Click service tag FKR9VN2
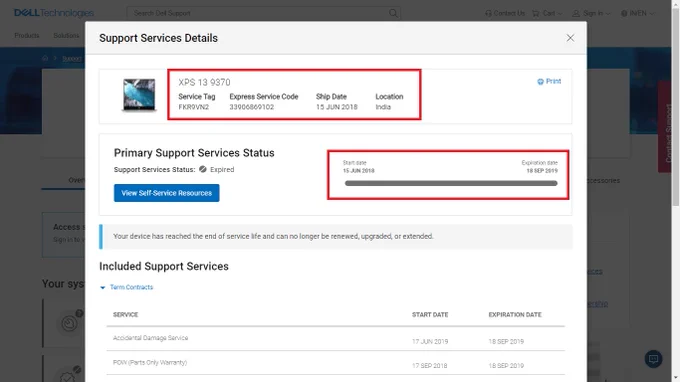The height and width of the screenshot is (382, 680). coord(193,107)
